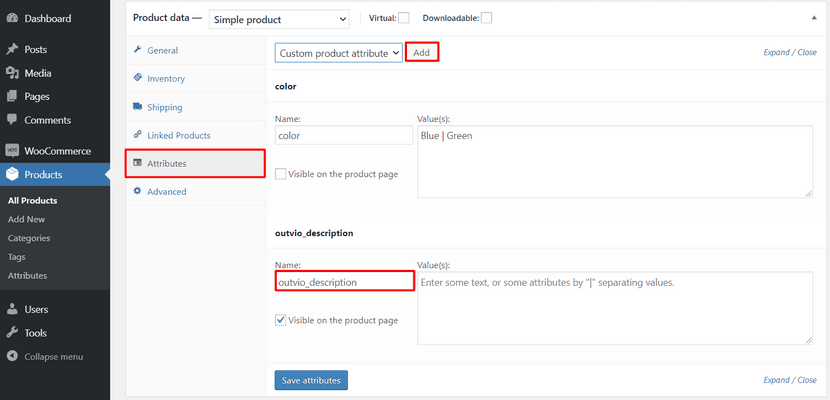Screen dimensions: 830x400
Task: Click the Add attribute button
Action: pos(422,53)
